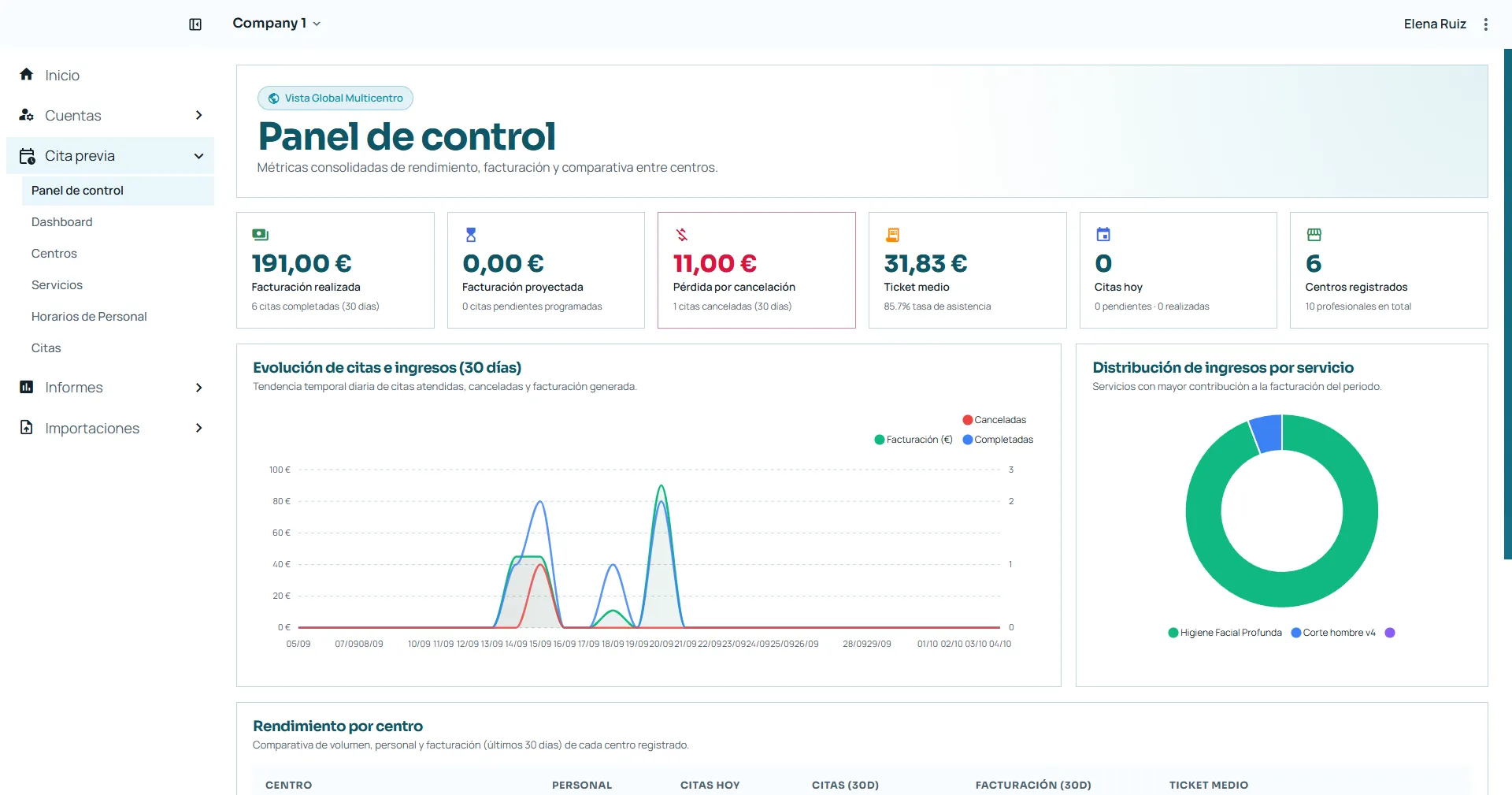This screenshot has width=1512, height=795.
Task: Expand the Informes menu chevron
Action: pyautogui.click(x=198, y=388)
